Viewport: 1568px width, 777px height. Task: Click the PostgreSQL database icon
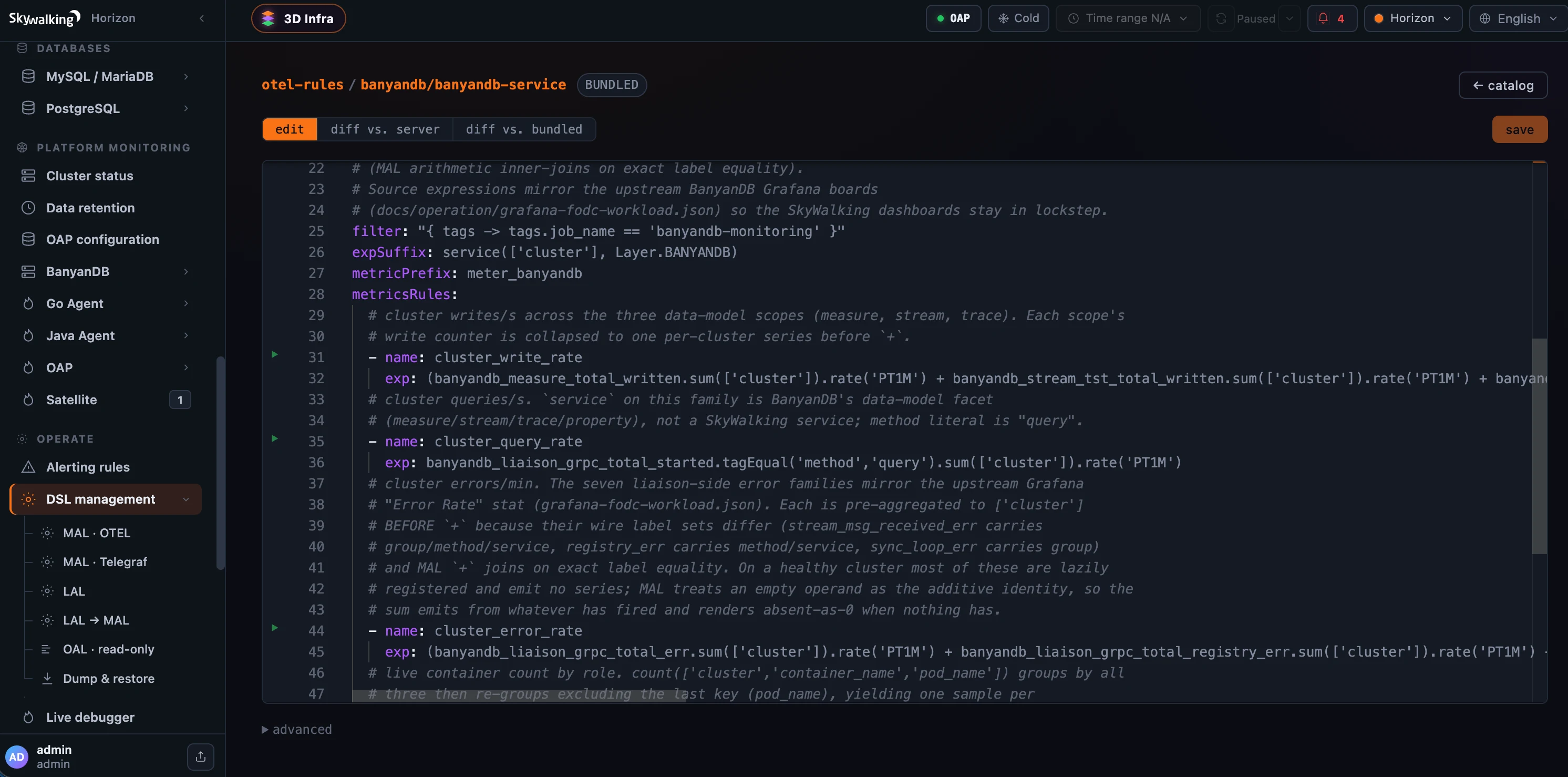tap(28, 108)
